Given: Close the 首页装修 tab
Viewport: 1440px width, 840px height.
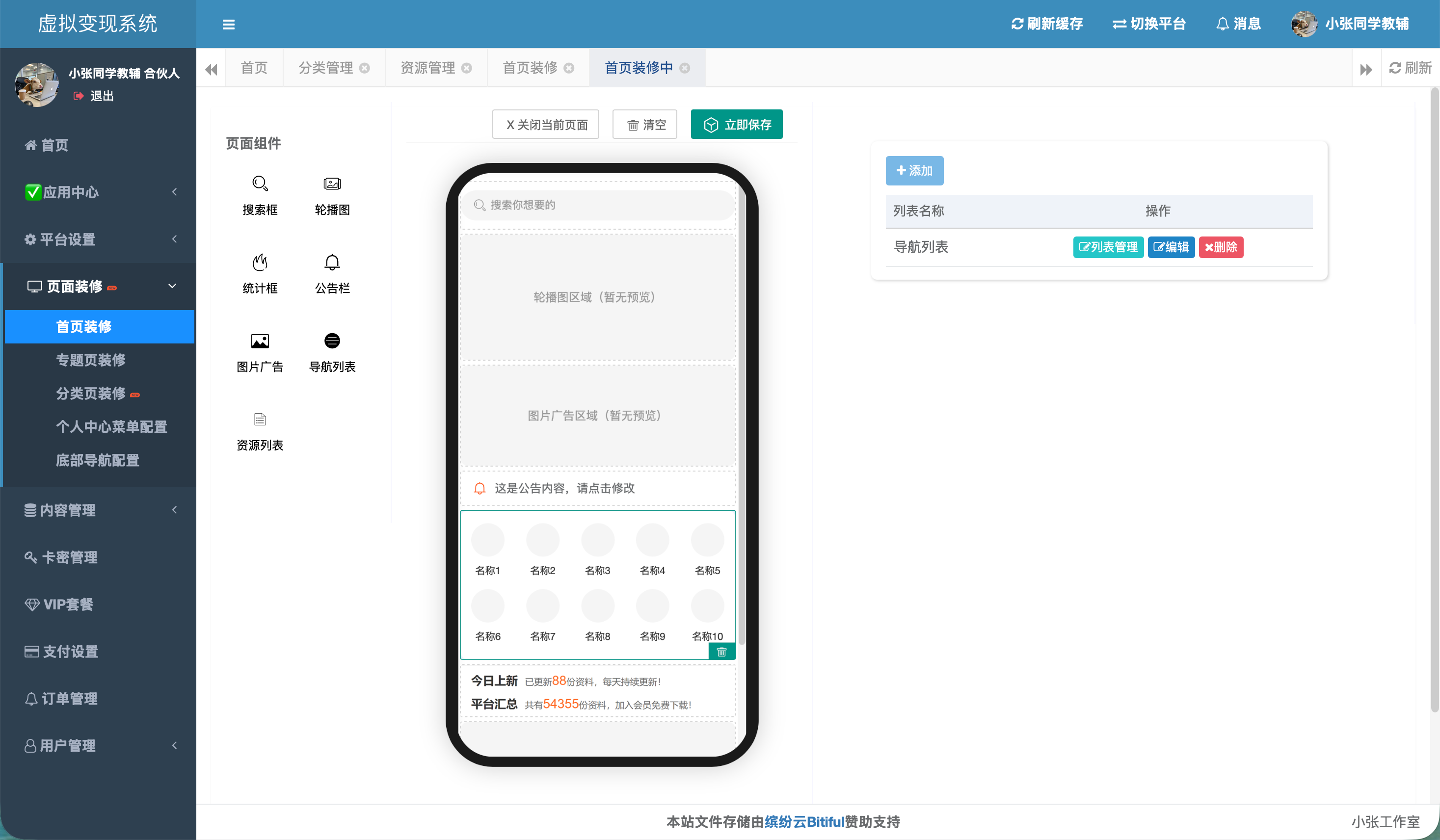Looking at the screenshot, I should [x=569, y=68].
